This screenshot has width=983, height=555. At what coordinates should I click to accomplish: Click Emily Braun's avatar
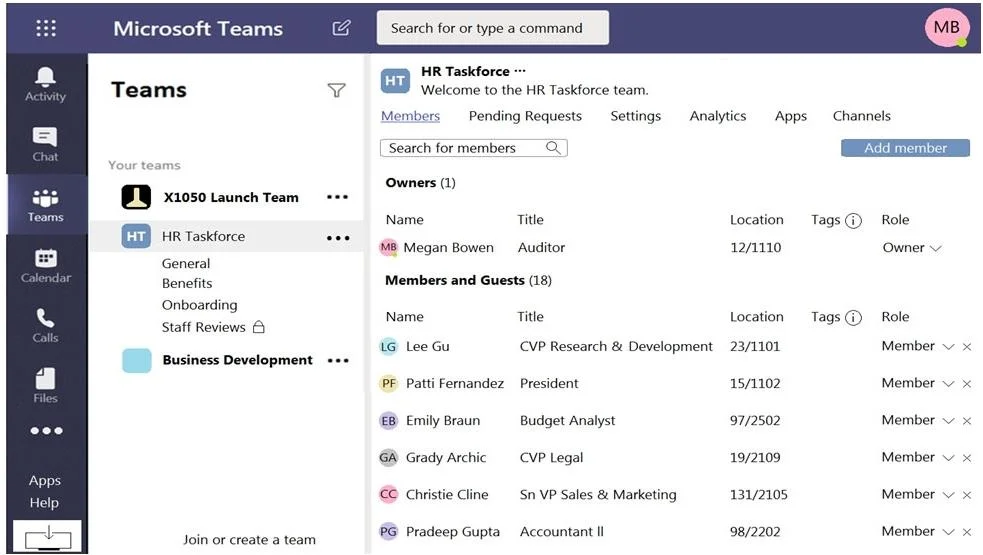tap(389, 421)
